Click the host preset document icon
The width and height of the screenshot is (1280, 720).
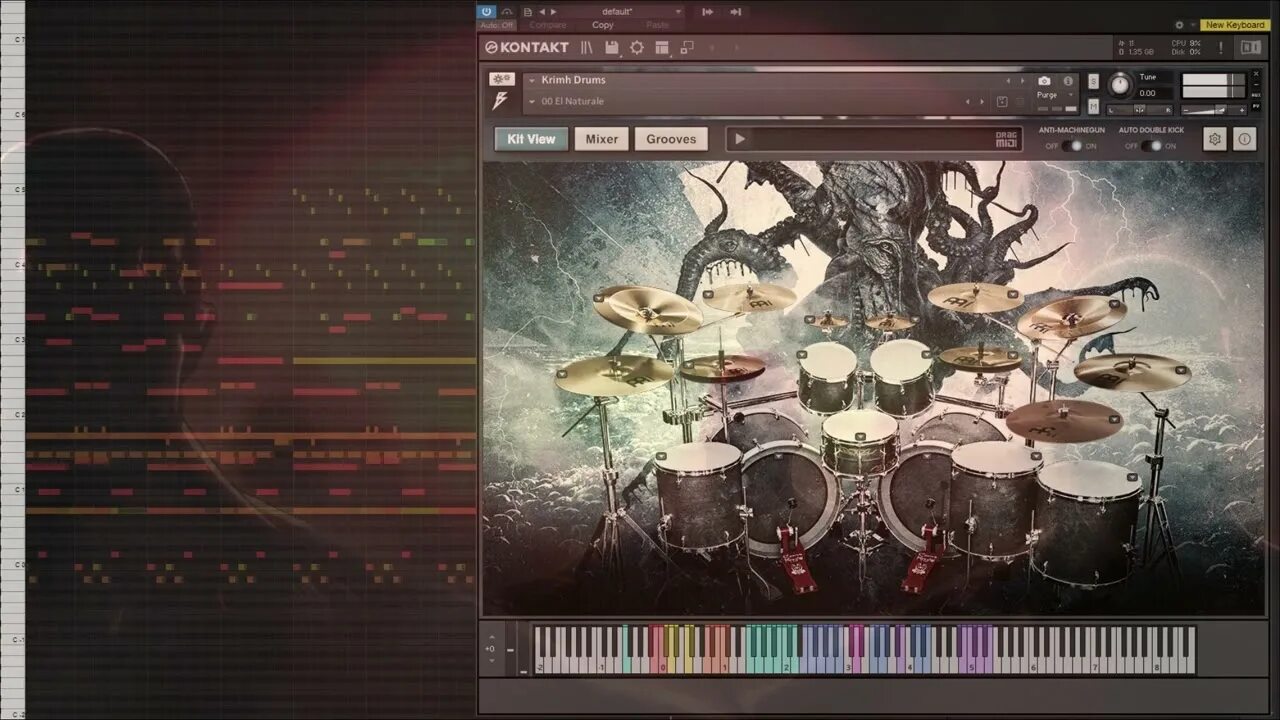pyautogui.click(x=528, y=12)
